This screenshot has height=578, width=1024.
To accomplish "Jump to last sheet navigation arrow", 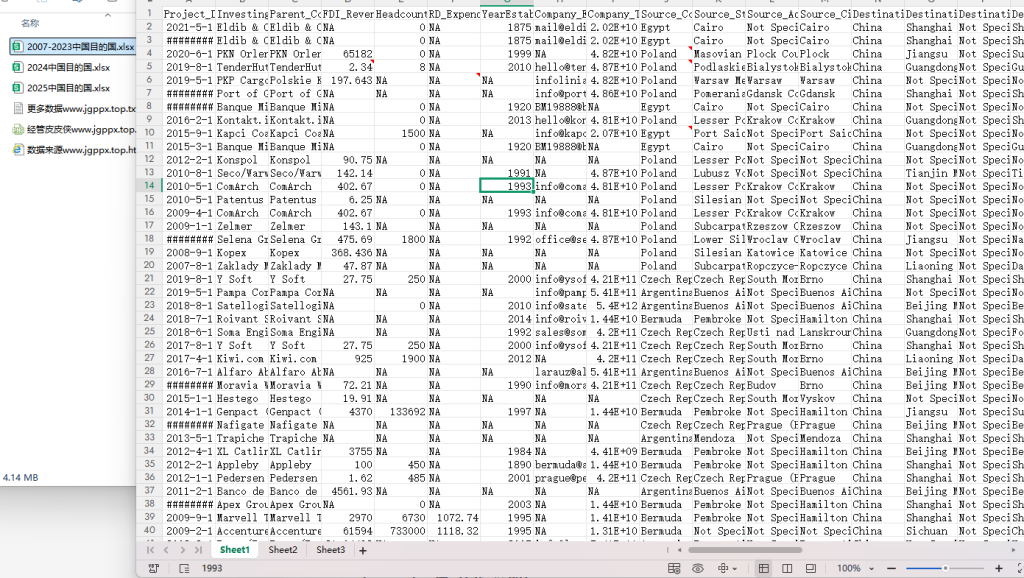I will pyautogui.click(x=198, y=550).
